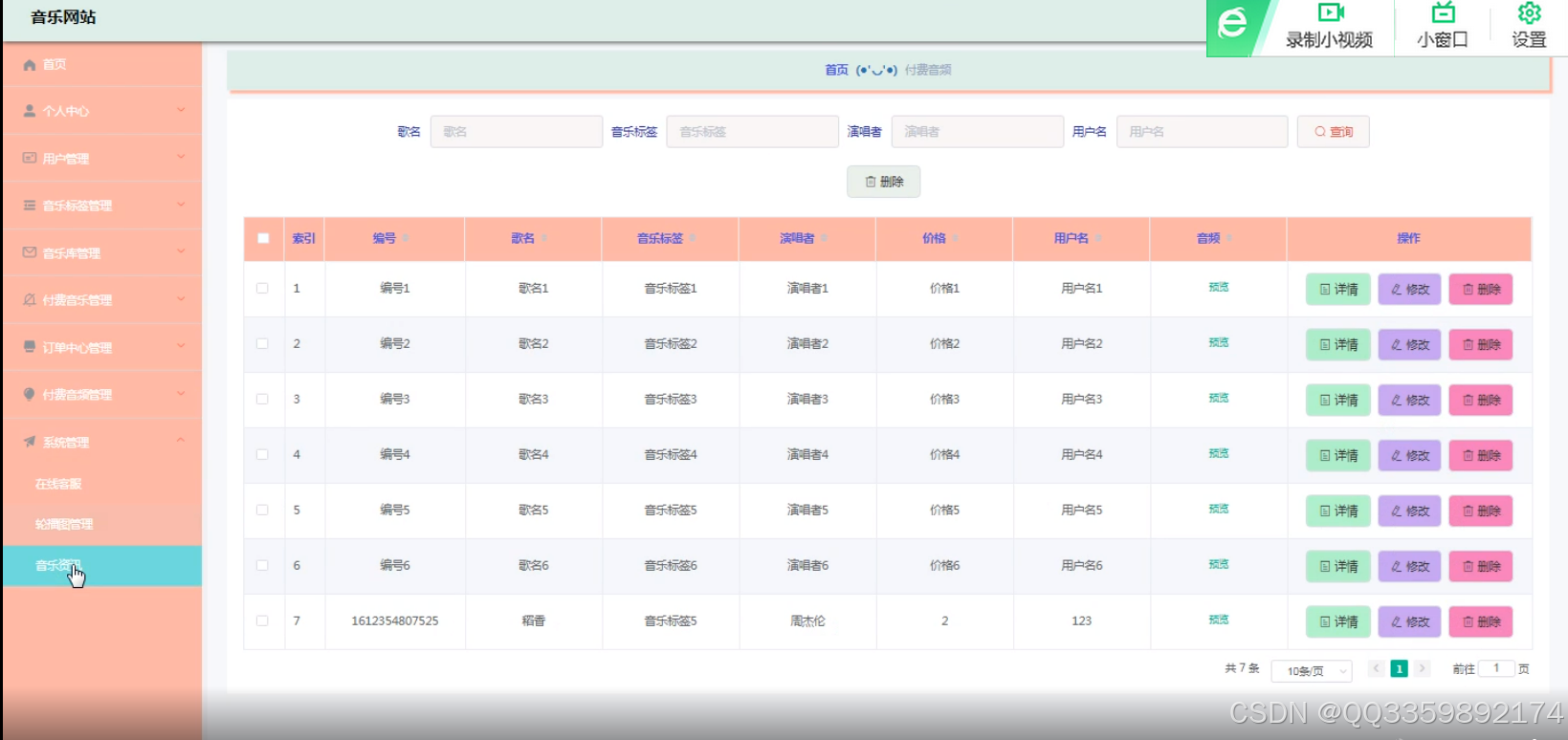Check the checkbox for row 稻香
The image size is (1568, 740).
point(262,620)
